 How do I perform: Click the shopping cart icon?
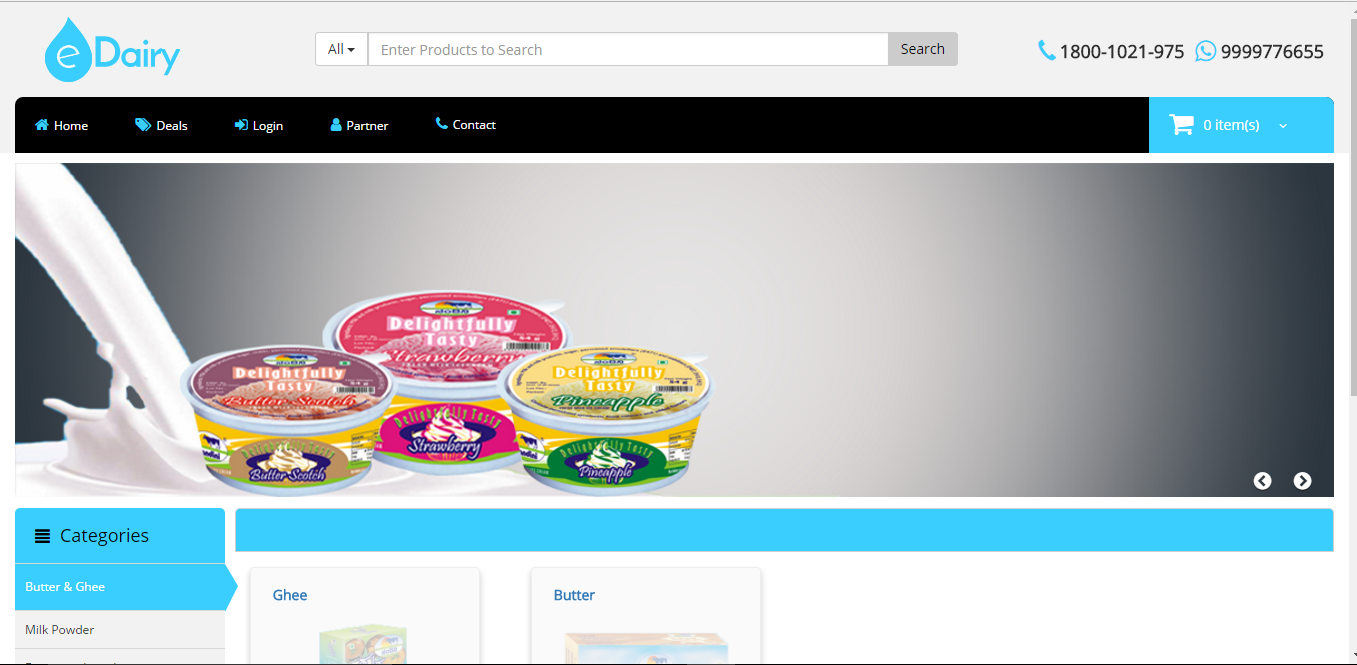point(1181,125)
